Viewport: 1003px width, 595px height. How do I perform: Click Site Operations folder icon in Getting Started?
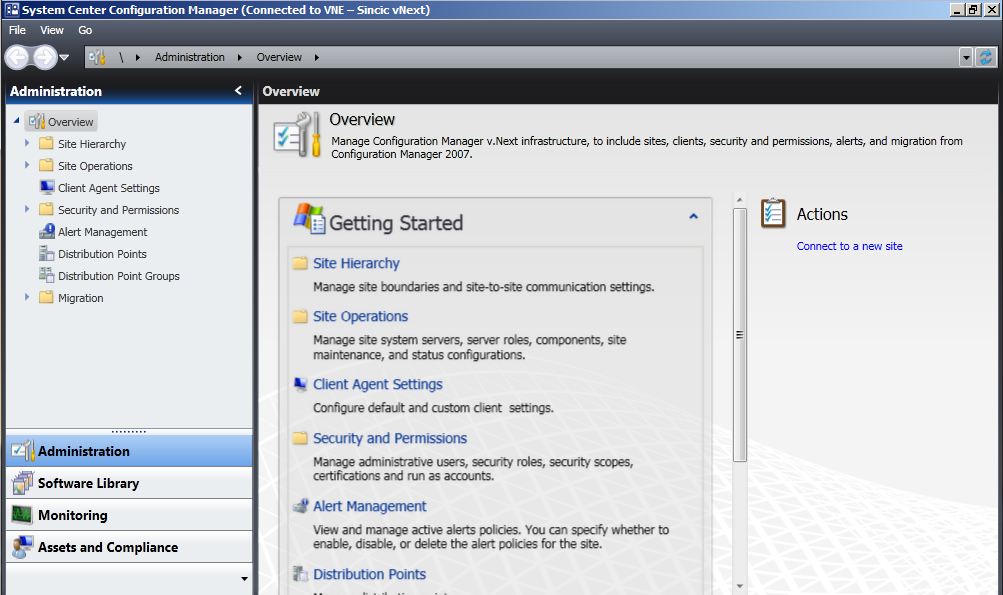(x=300, y=317)
